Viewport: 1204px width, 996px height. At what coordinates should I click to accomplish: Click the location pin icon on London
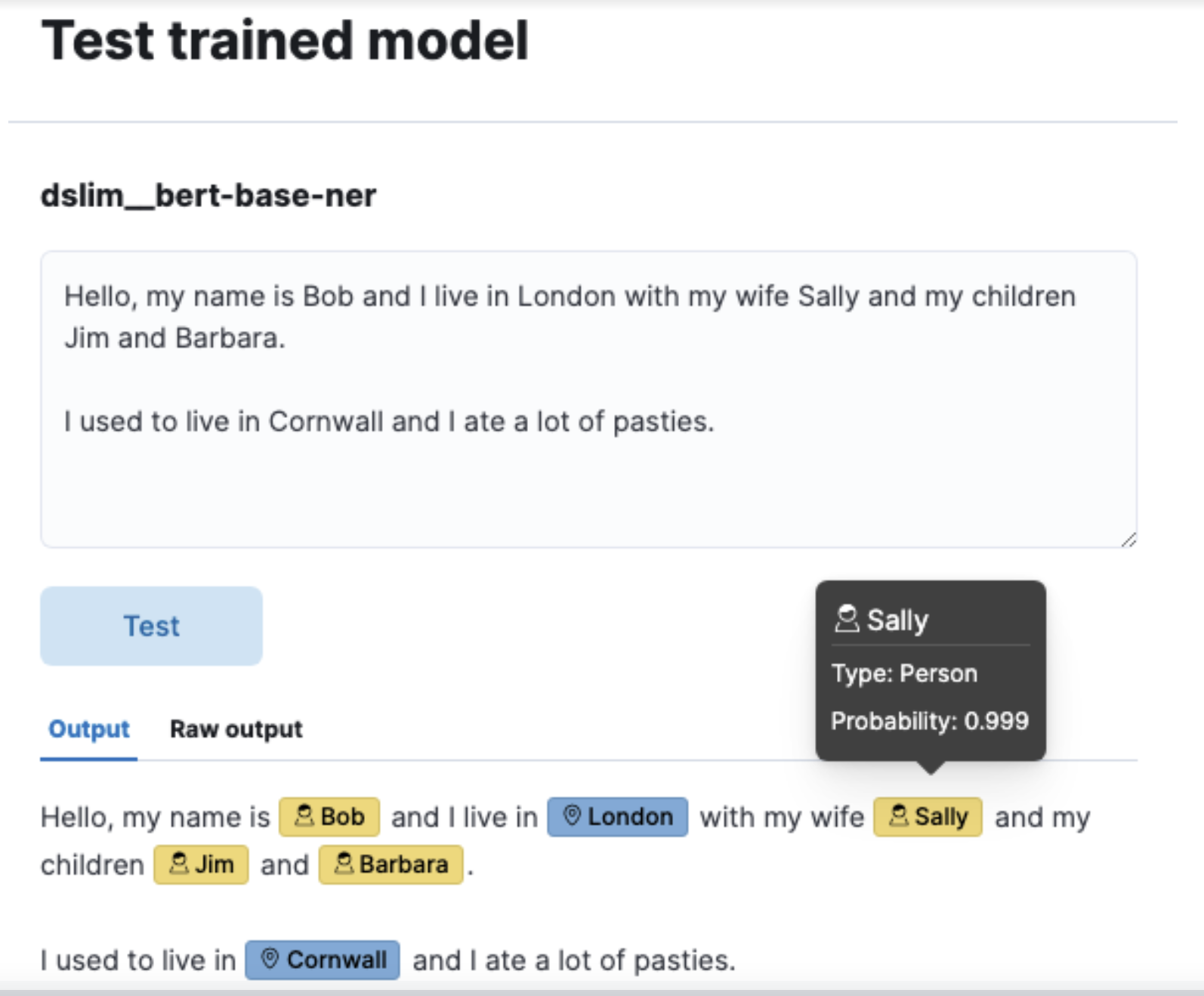coord(572,817)
